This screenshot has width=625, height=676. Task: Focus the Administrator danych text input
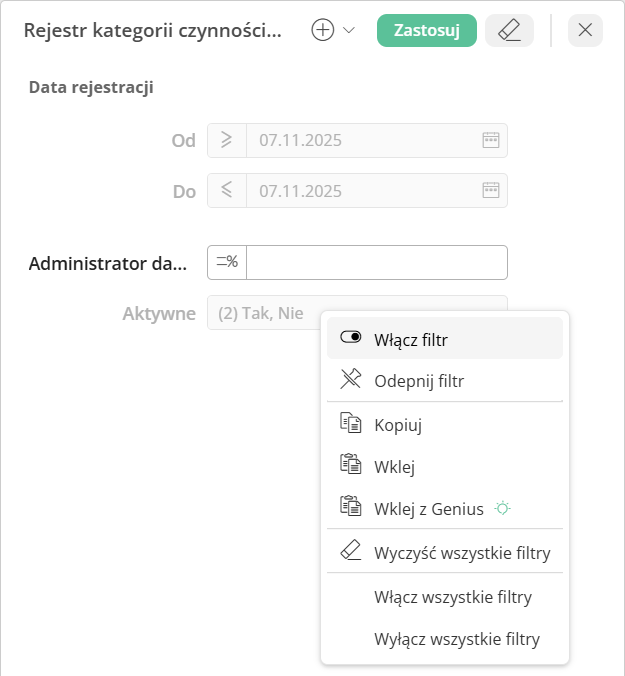[x=377, y=263]
